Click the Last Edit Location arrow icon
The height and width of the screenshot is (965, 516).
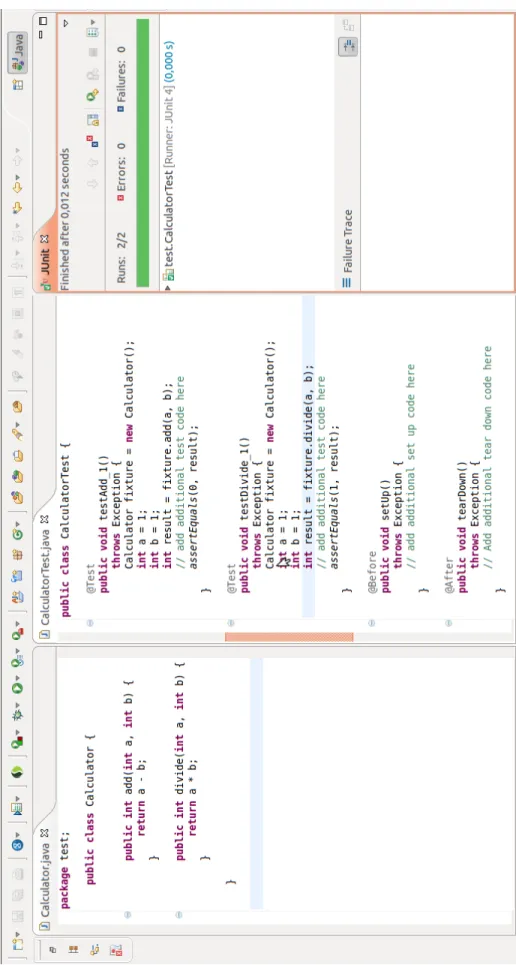(x=17, y=208)
